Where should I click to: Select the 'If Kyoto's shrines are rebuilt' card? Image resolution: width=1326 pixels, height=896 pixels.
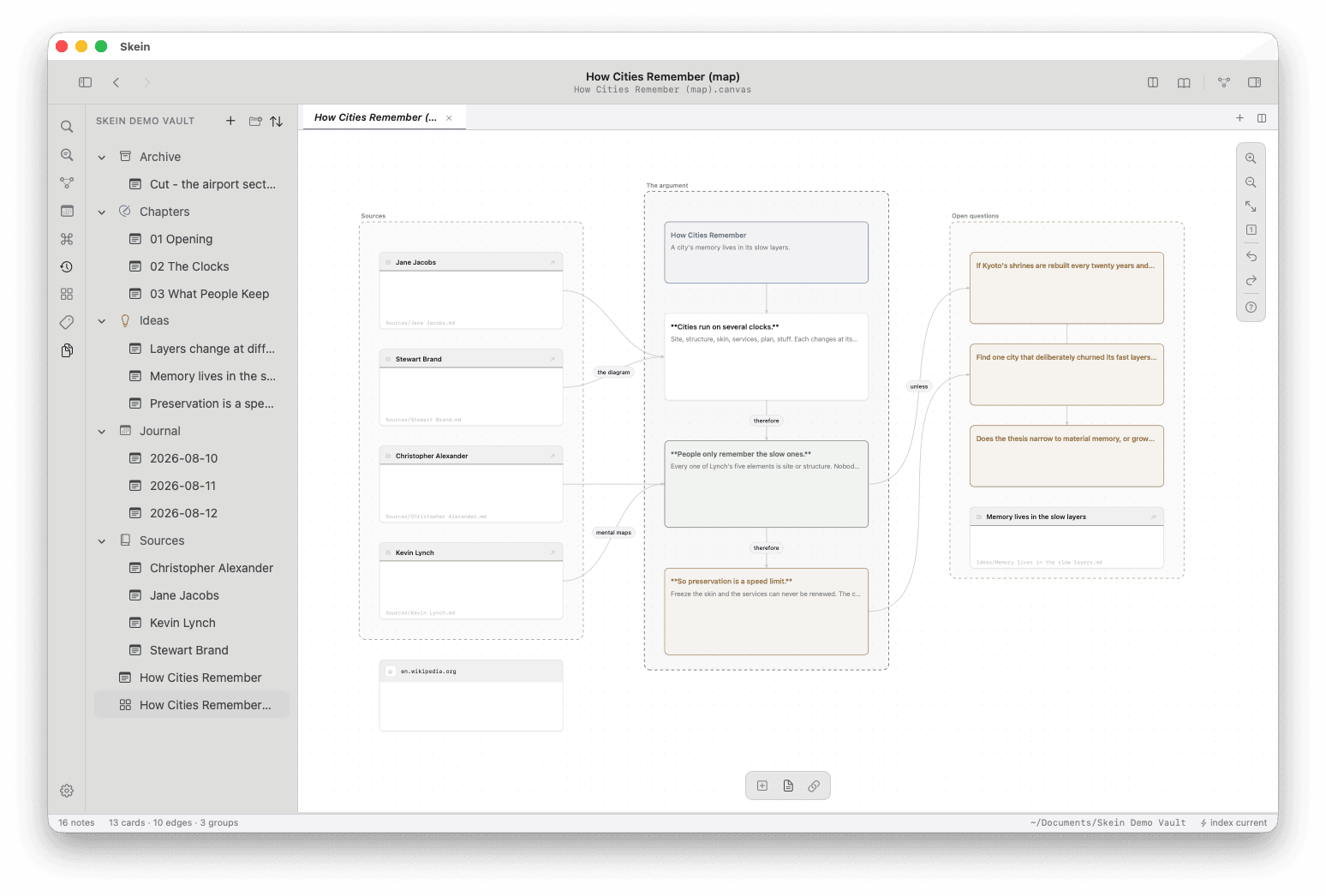[x=1066, y=288]
